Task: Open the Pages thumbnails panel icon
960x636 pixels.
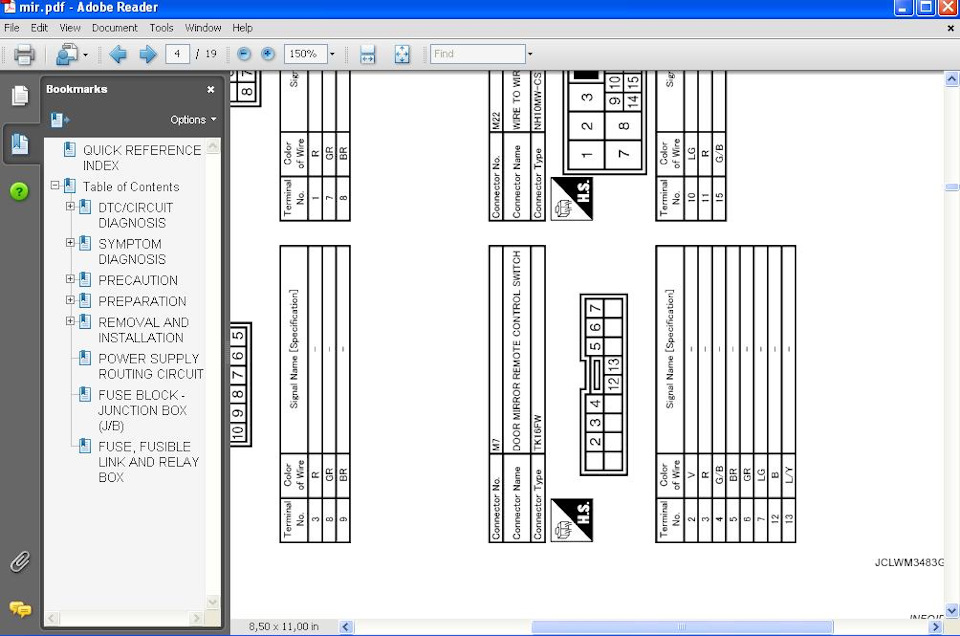Action: tap(20, 95)
